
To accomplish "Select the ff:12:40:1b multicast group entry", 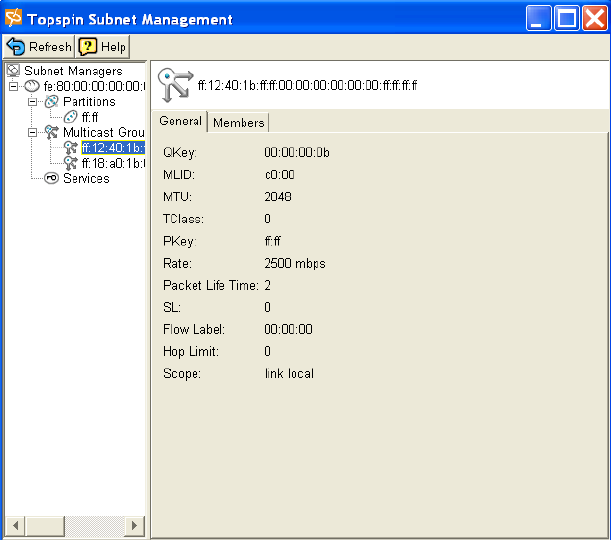I will [x=112, y=148].
